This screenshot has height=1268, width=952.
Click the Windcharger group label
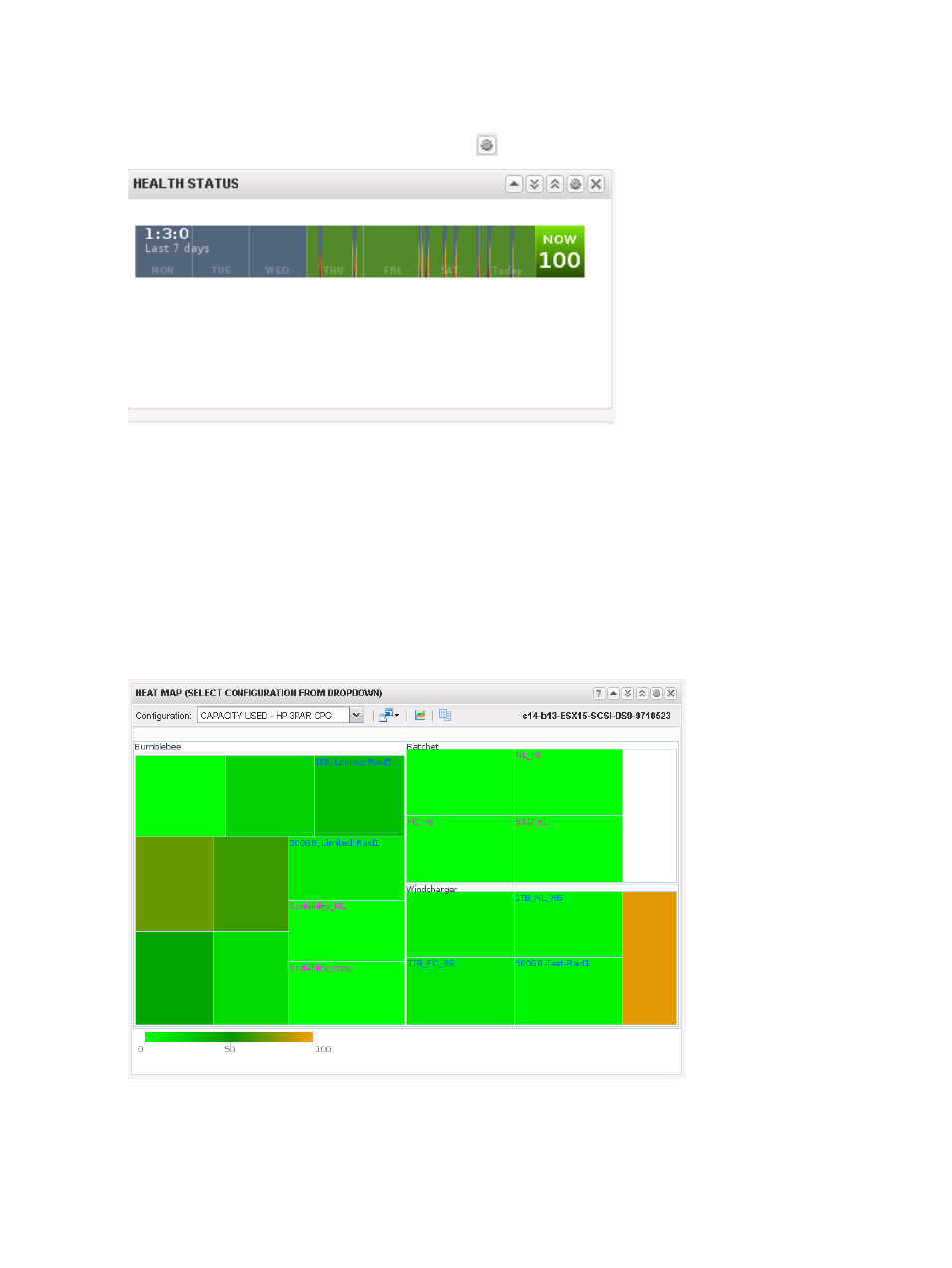click(431, 888)
